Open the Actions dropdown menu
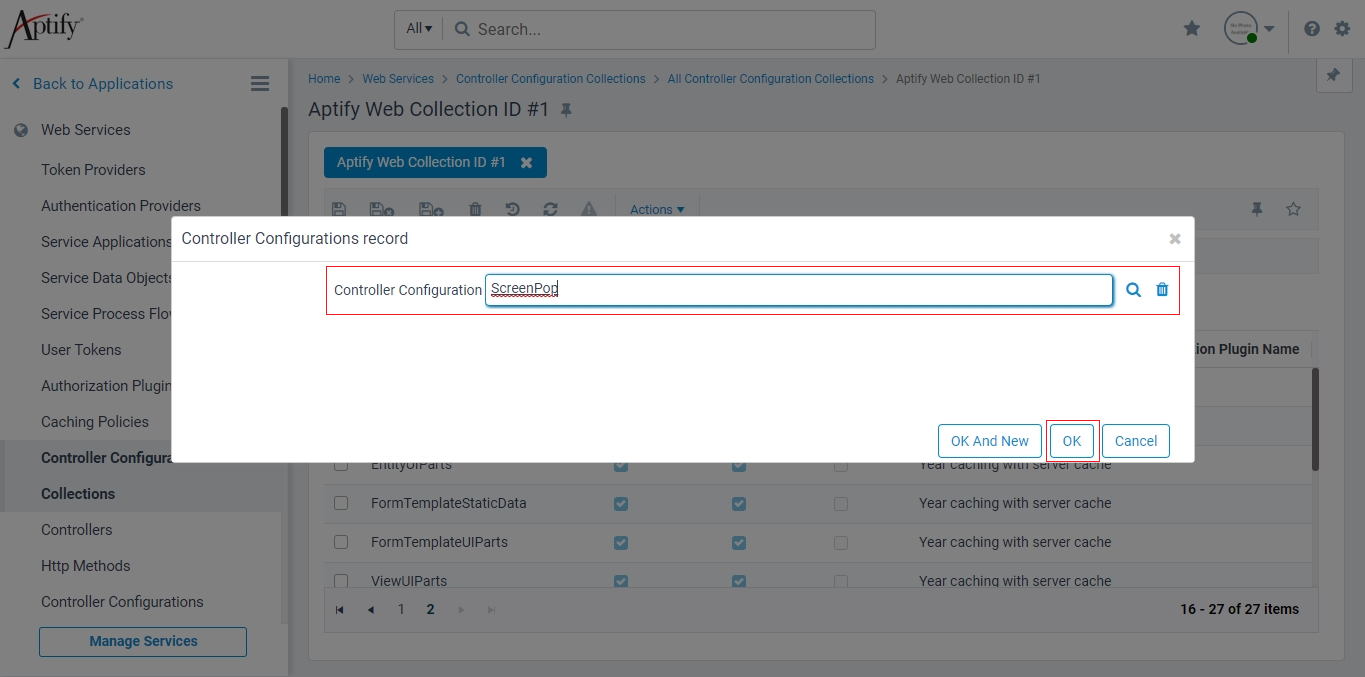Screen dimensions: 1365x677 [657, 209]
